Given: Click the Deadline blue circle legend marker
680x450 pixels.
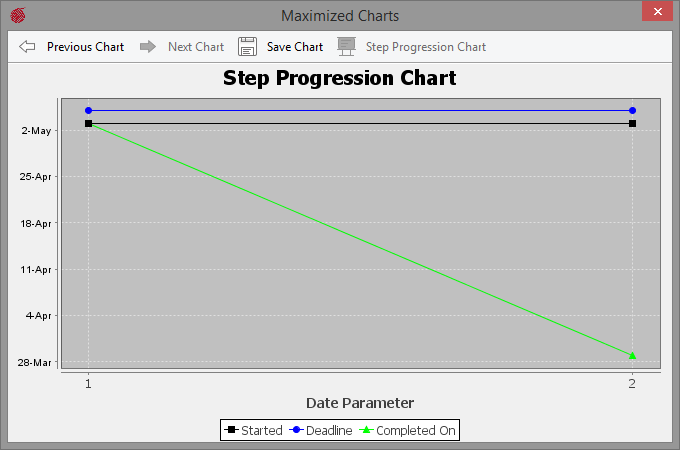Looking at the screenshot, I should tap(297, 431).
